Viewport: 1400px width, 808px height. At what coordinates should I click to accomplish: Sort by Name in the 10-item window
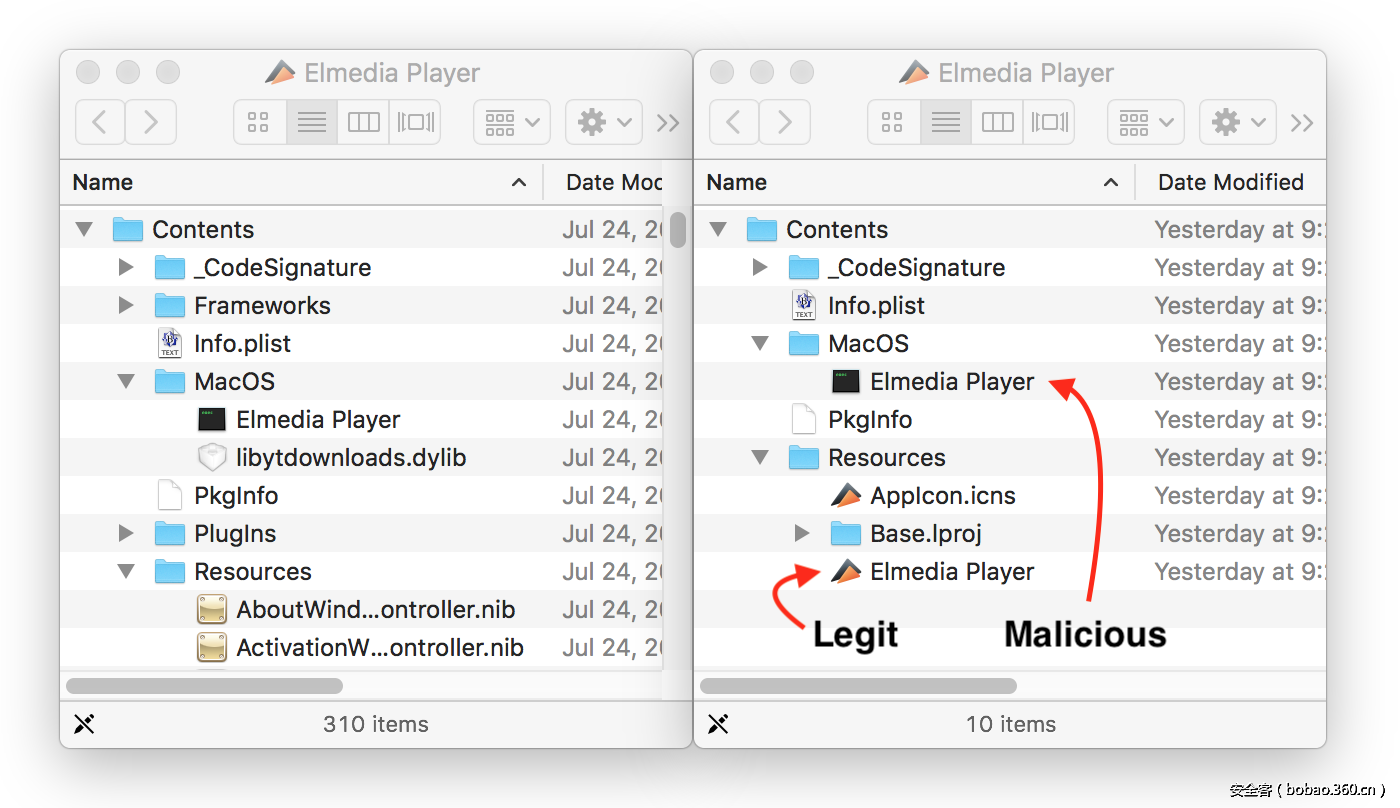tap(915, 182)
